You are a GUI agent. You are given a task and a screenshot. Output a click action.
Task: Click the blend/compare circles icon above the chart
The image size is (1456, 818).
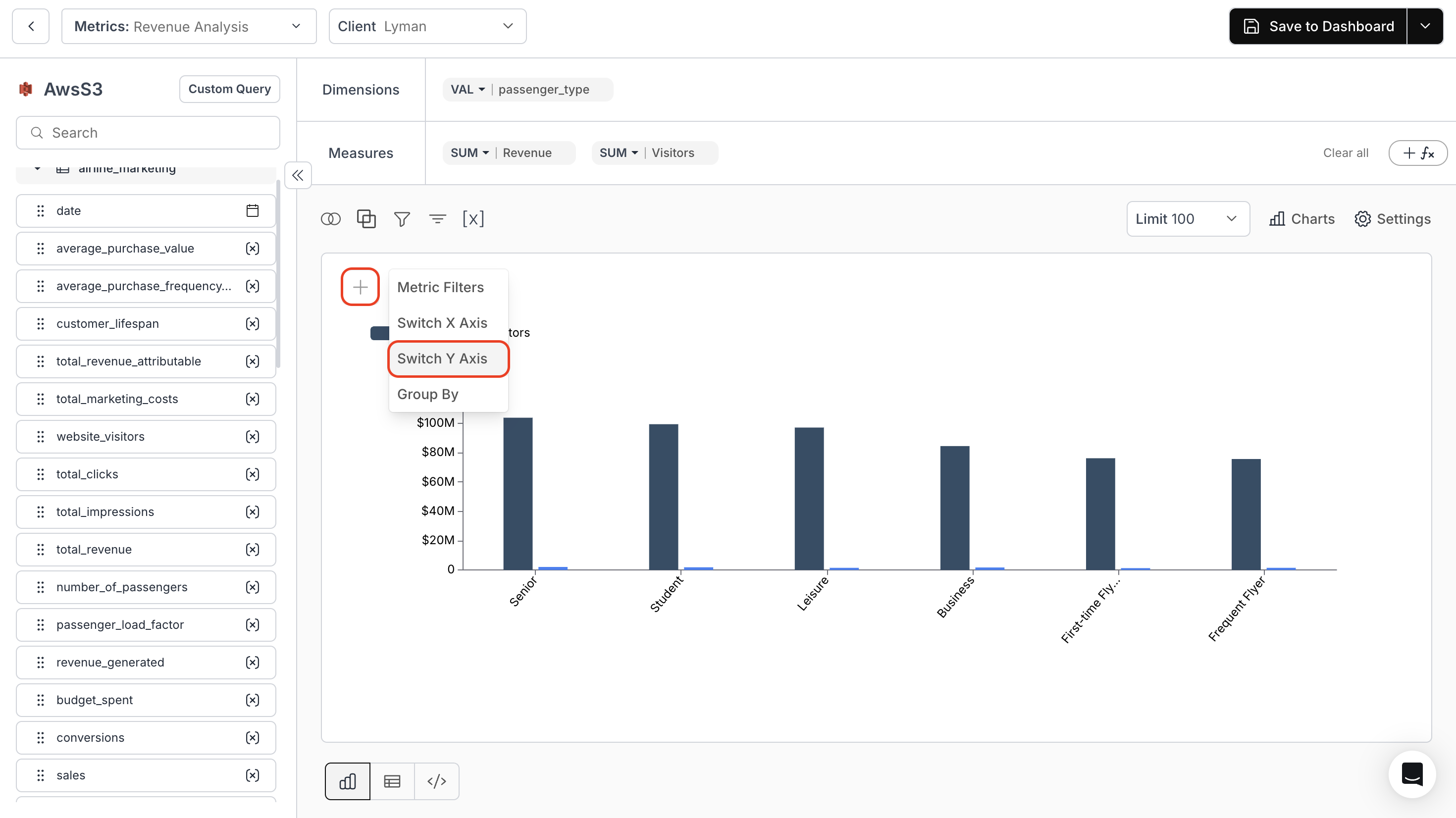[x=331, y=219]
